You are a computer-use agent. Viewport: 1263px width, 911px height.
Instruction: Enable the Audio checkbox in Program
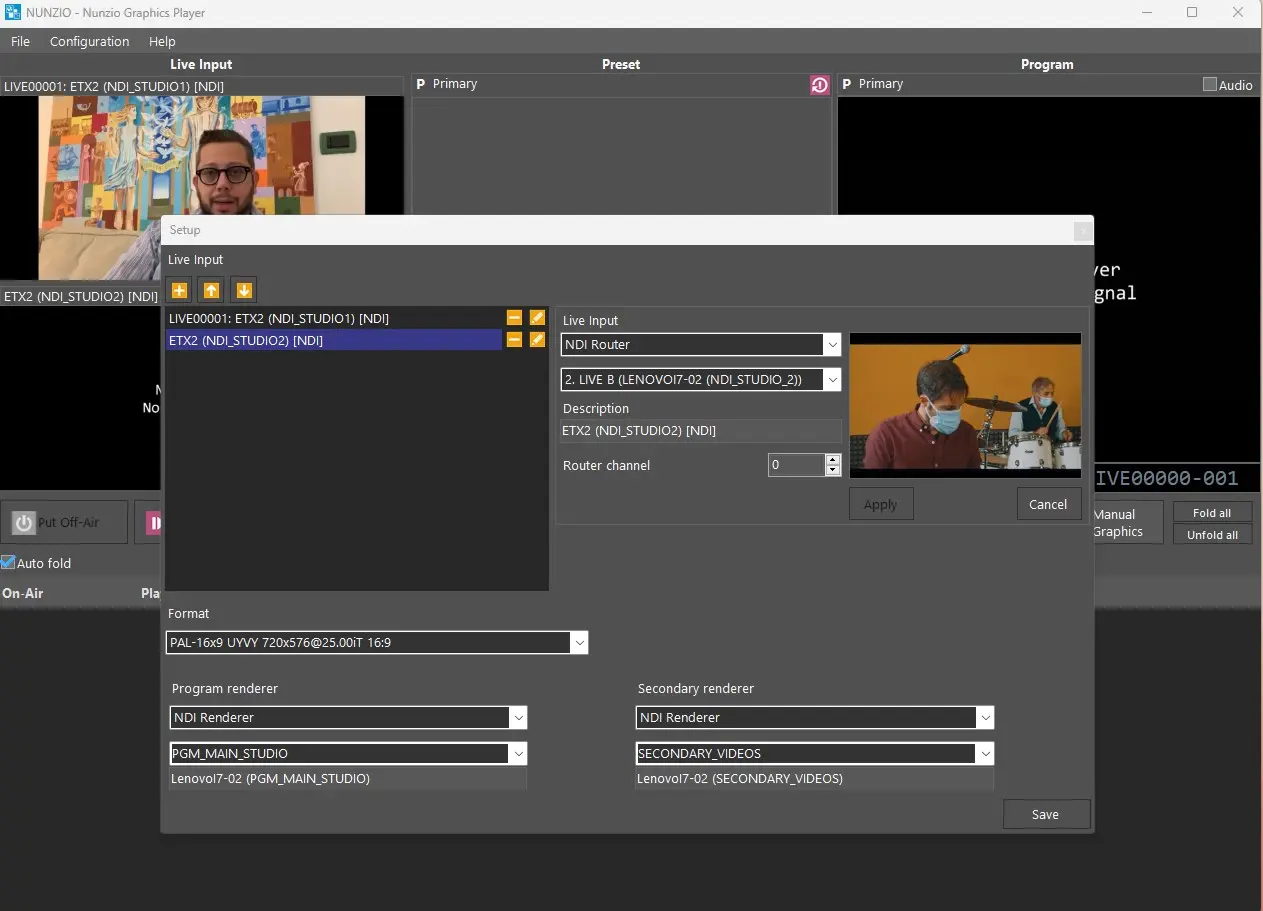(x=1210, y=85)
